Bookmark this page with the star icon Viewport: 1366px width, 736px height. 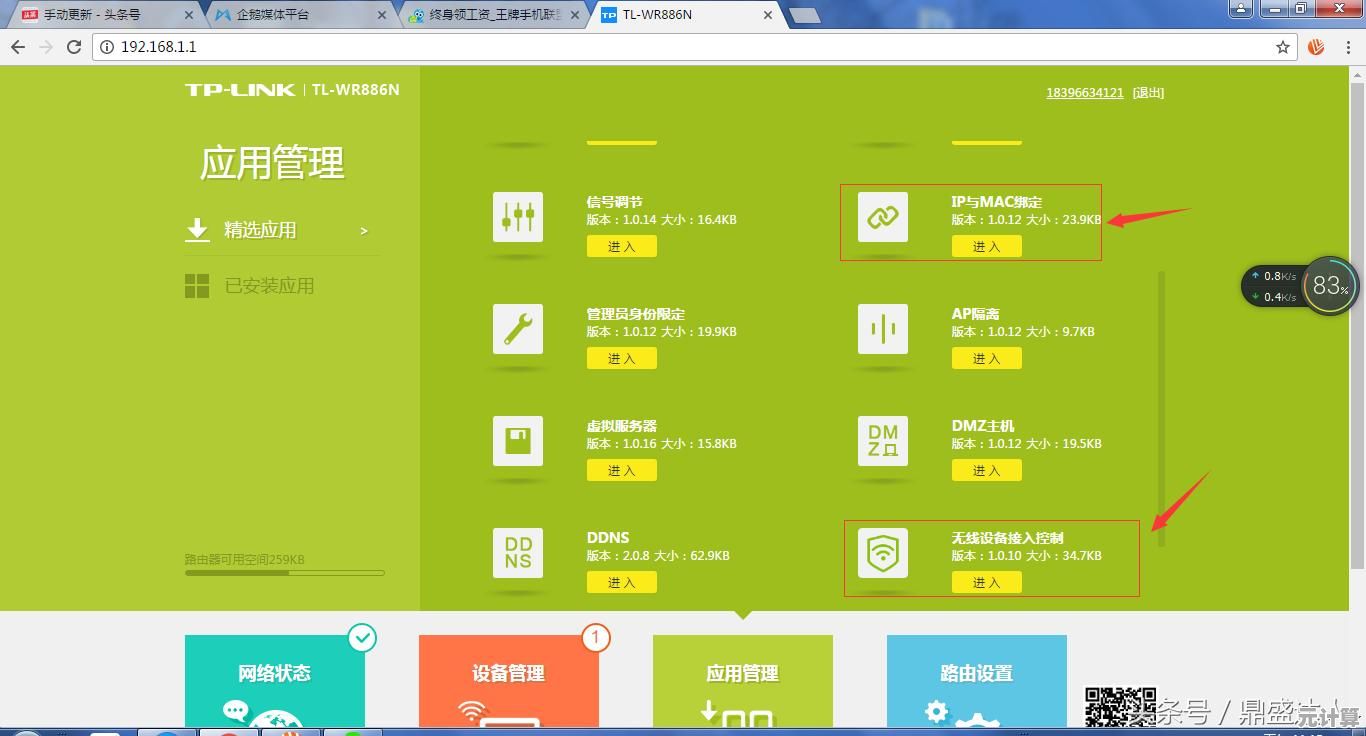pos(1283,47)
